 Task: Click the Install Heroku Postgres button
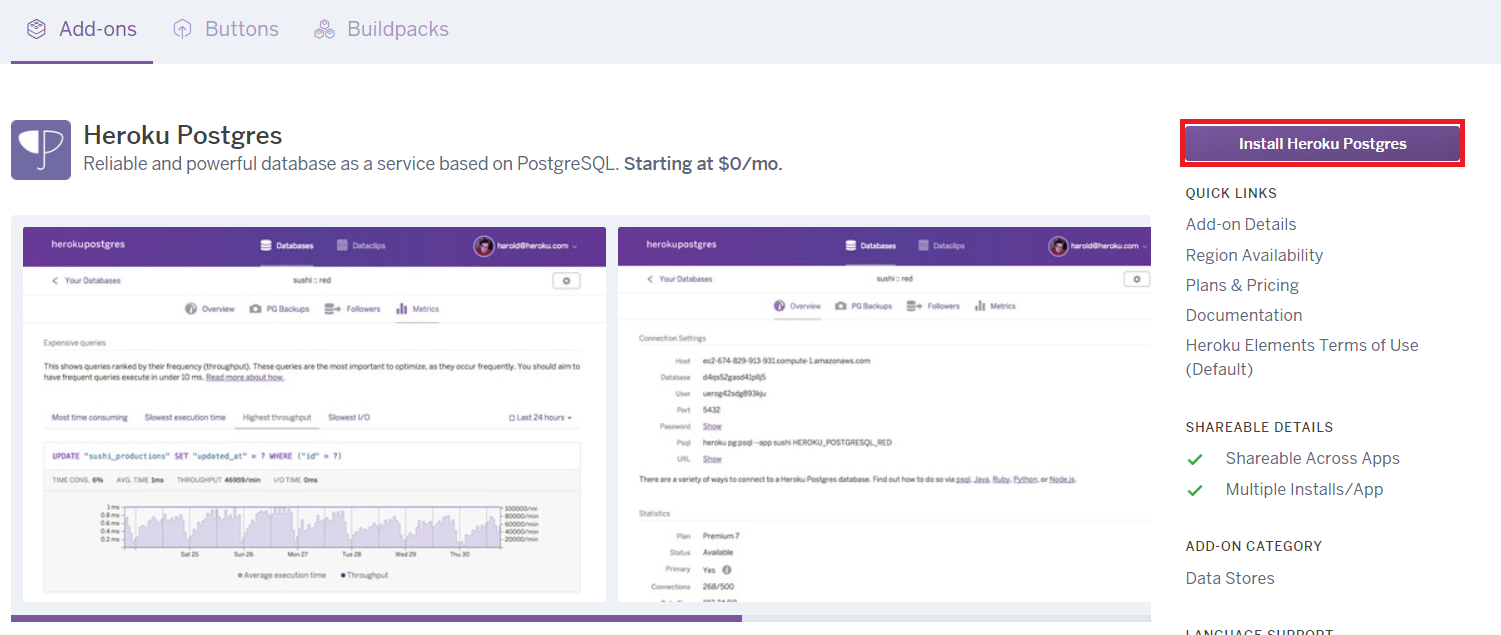tap(1322, 144)
